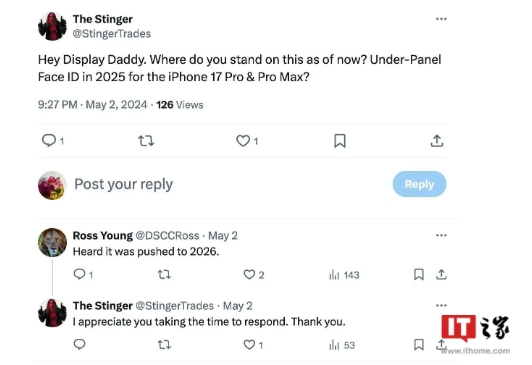Like Ross Young's reply
The image size is (532, 365).
pos(249,274)
